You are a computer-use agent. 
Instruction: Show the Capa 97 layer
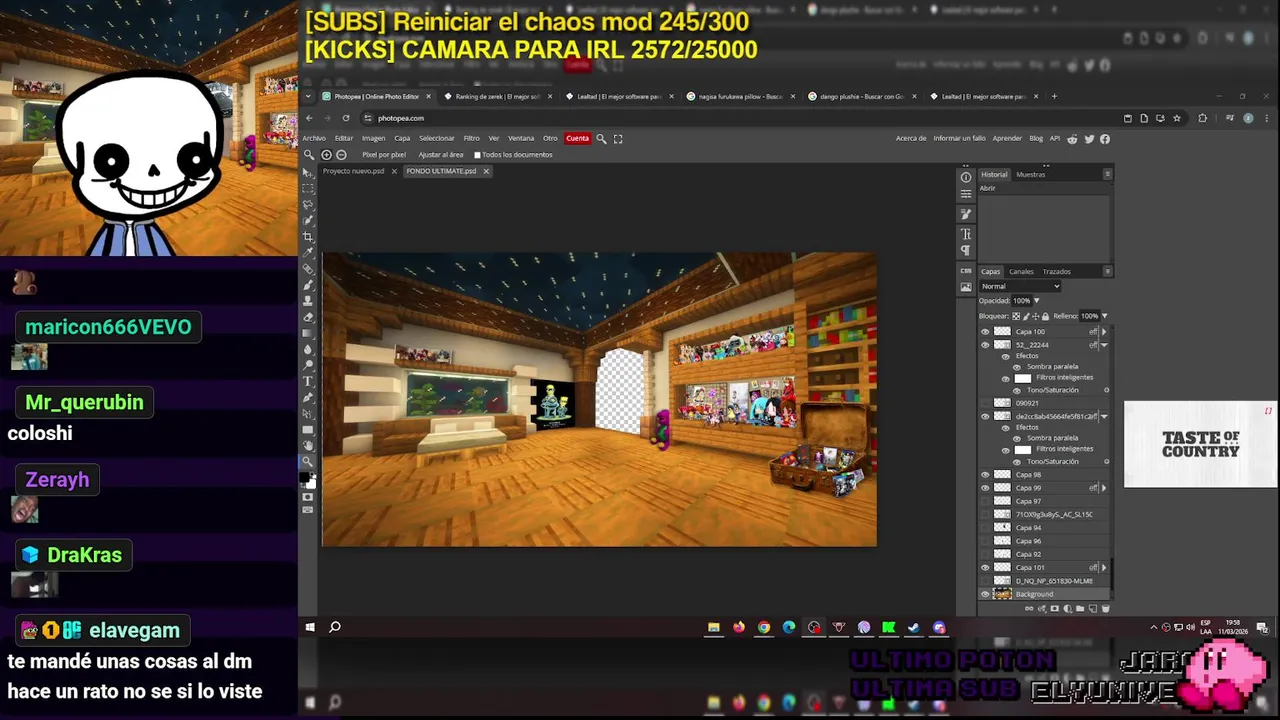tap(985, 501)
